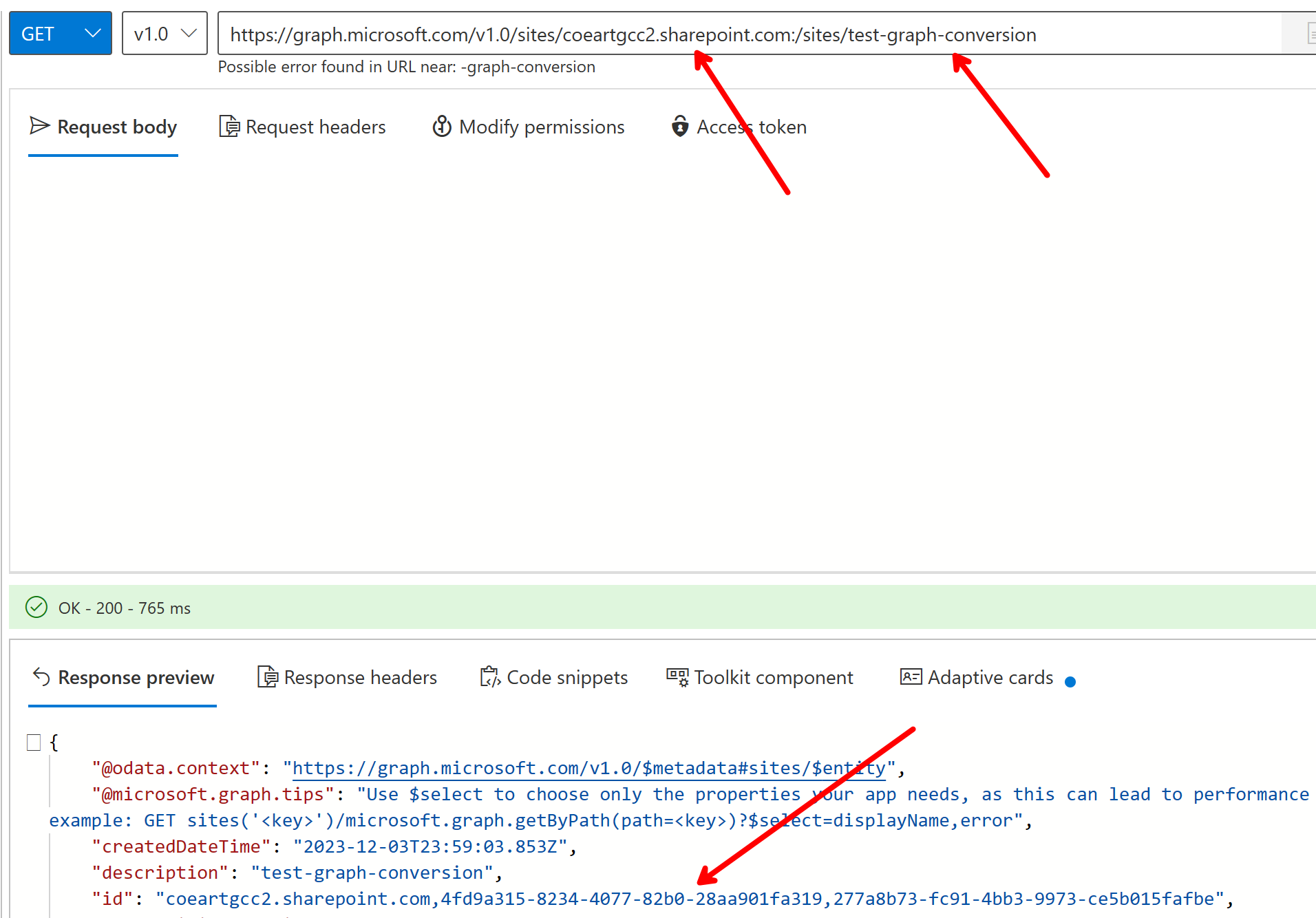
Task: Click the Response preview back-arrow icon
Action: coord(41,677)
